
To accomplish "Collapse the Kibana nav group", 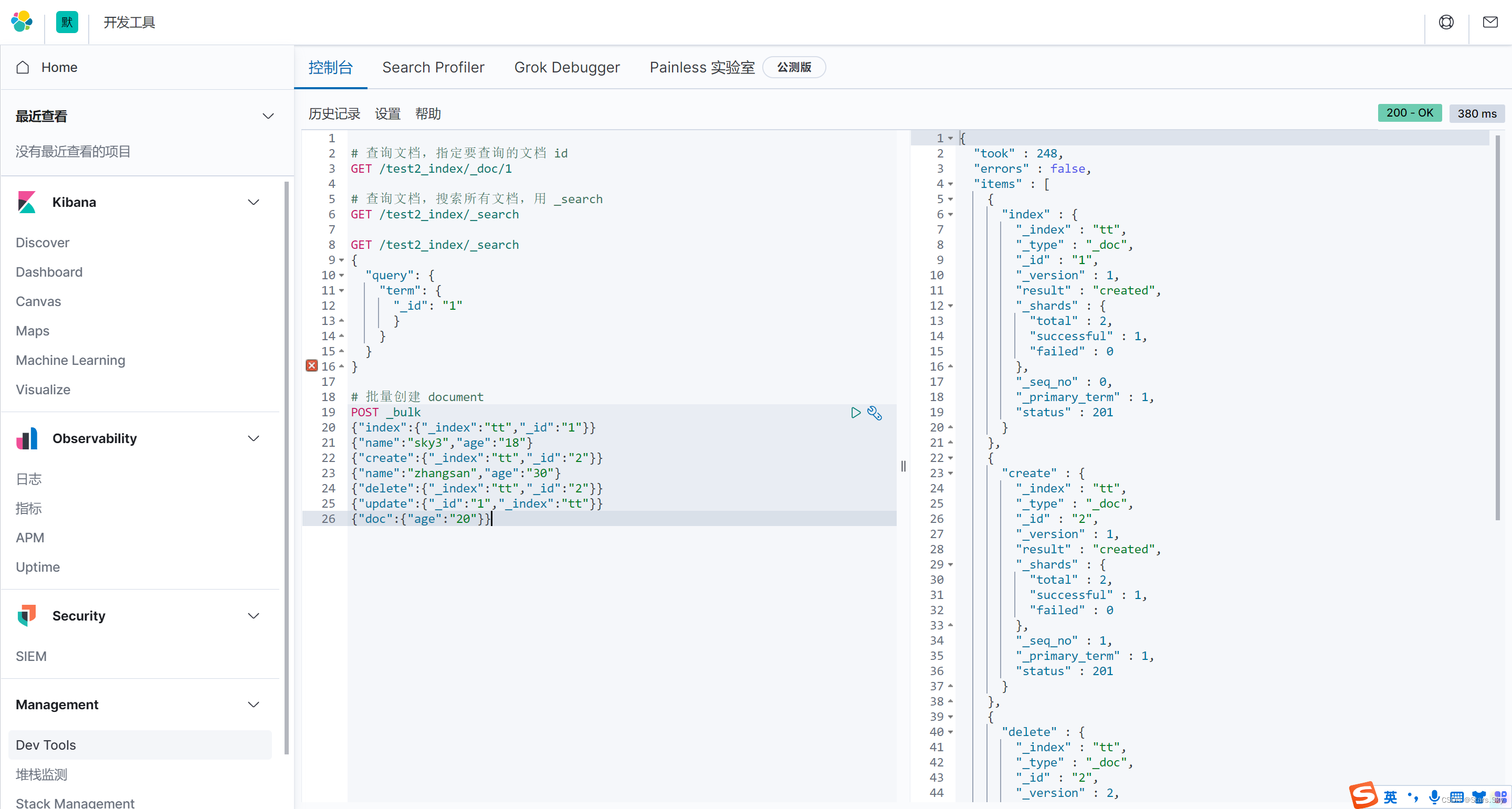I will point(254,202).
